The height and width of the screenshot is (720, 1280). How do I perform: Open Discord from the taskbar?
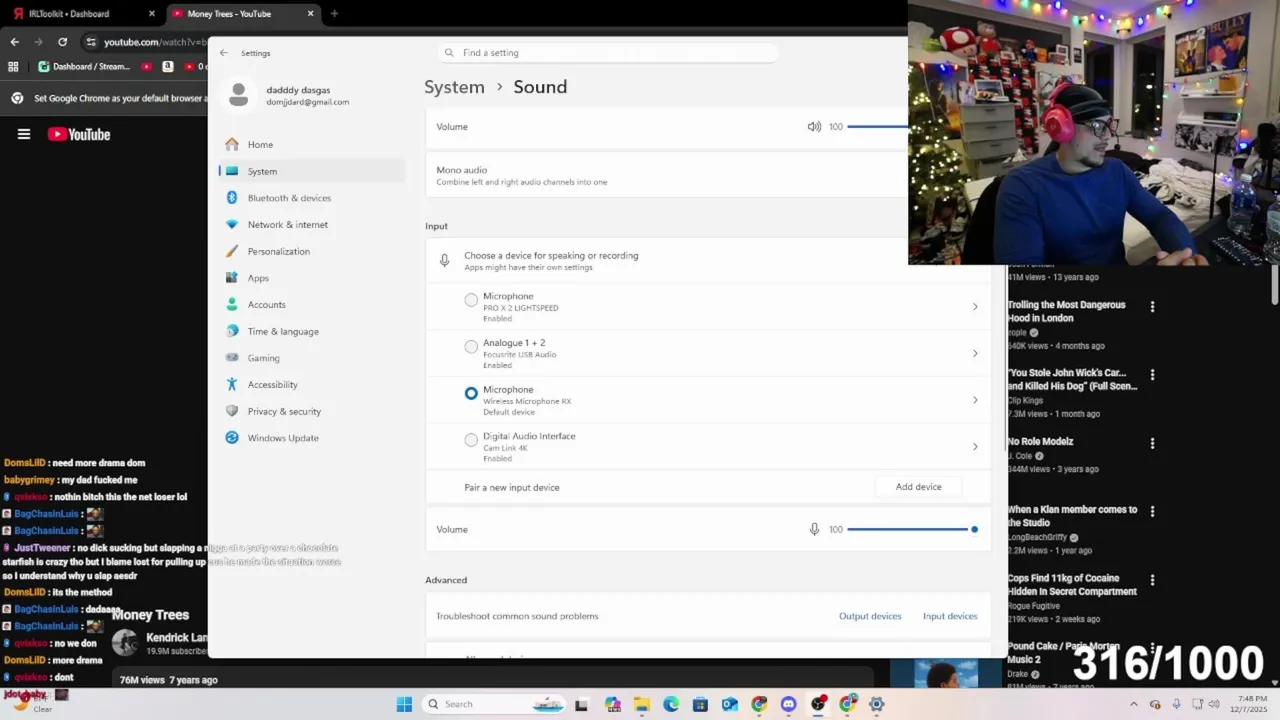point(789,704)
